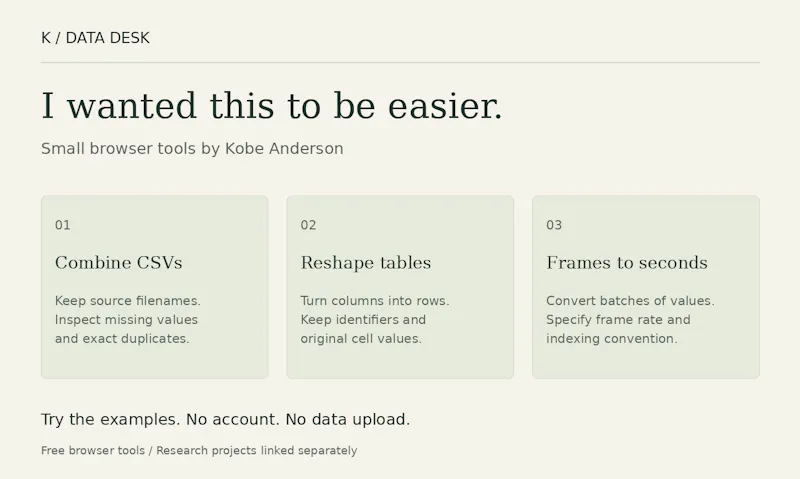Click the 'Free browser tools / Research projects linked separately' footer

click(199, 451)
